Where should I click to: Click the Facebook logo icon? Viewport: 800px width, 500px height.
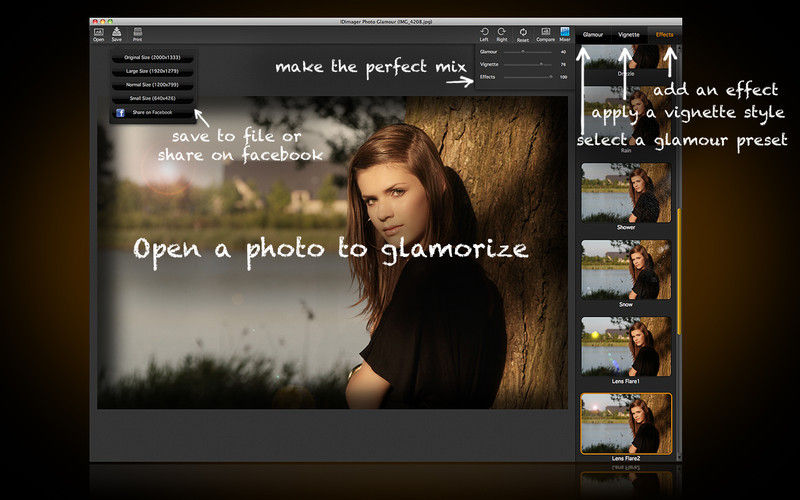[120, 113]
